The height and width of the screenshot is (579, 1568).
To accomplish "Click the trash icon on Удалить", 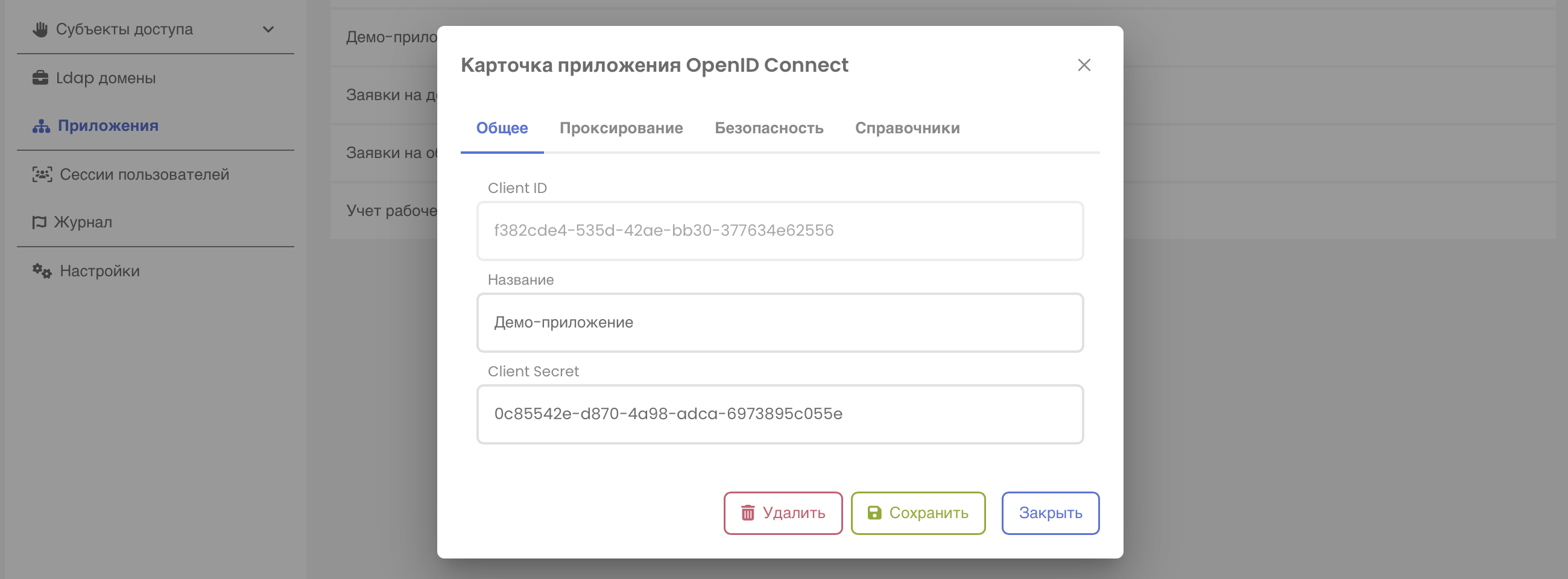I will click(x=747, y=513).
